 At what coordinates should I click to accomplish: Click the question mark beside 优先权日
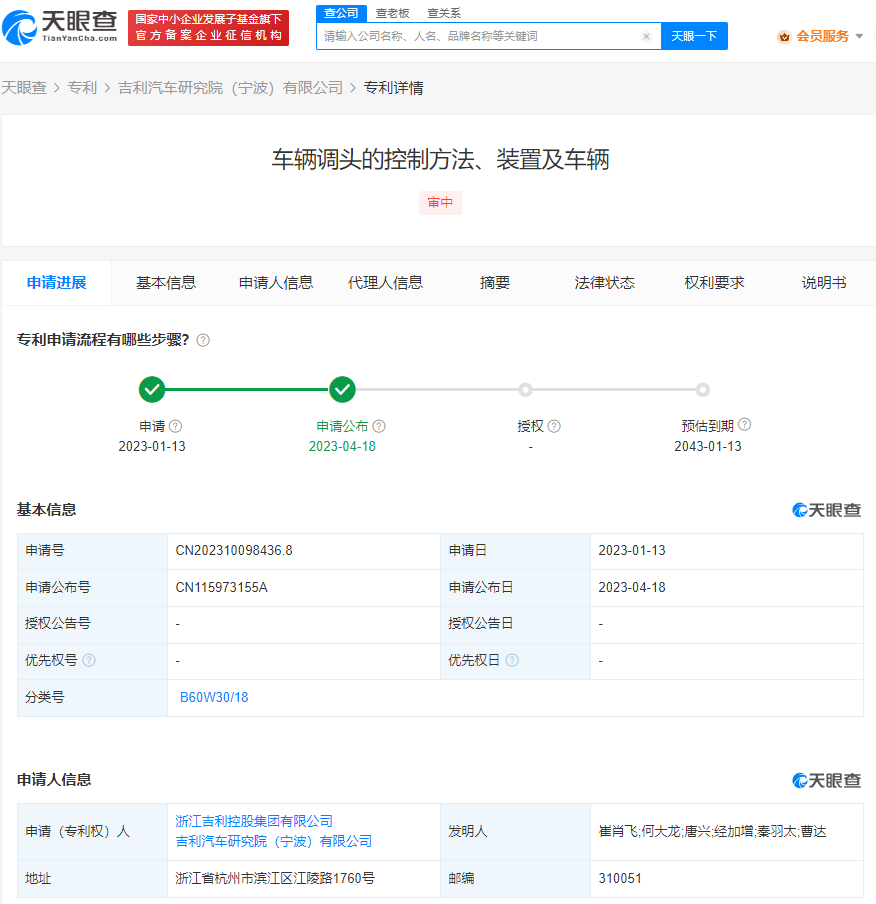[x=513, y=660]
